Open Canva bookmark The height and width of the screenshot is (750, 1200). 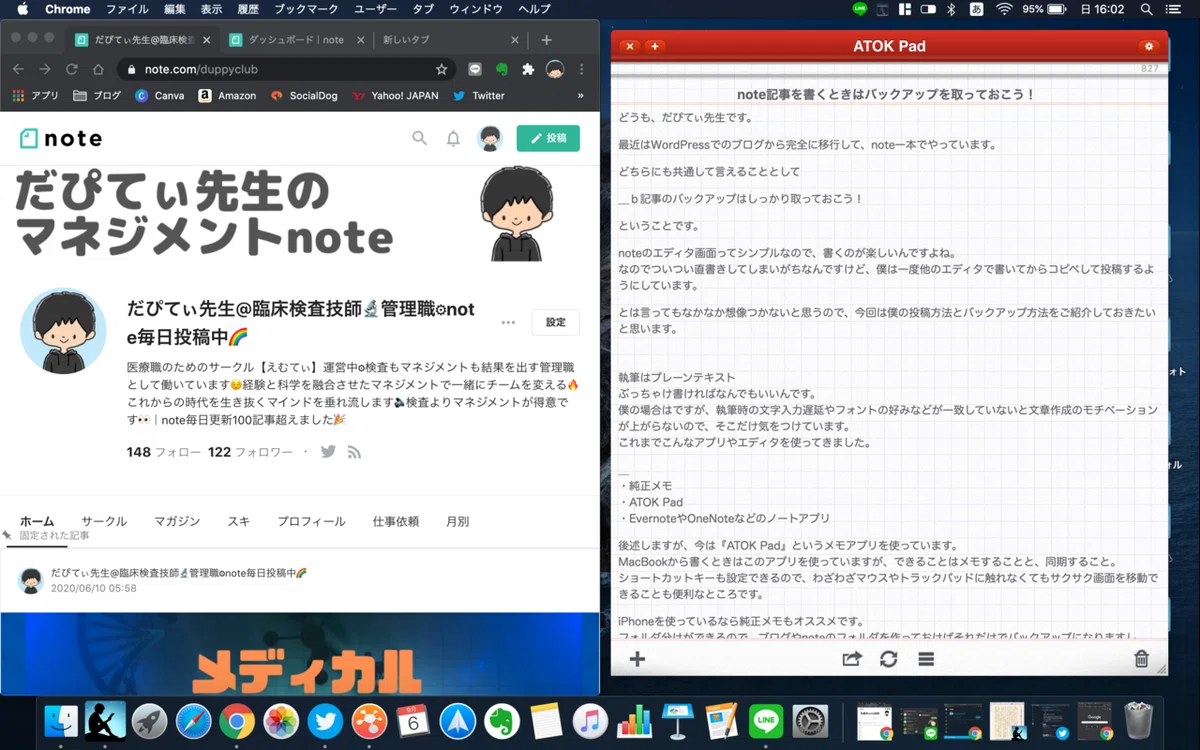point(160,96)
